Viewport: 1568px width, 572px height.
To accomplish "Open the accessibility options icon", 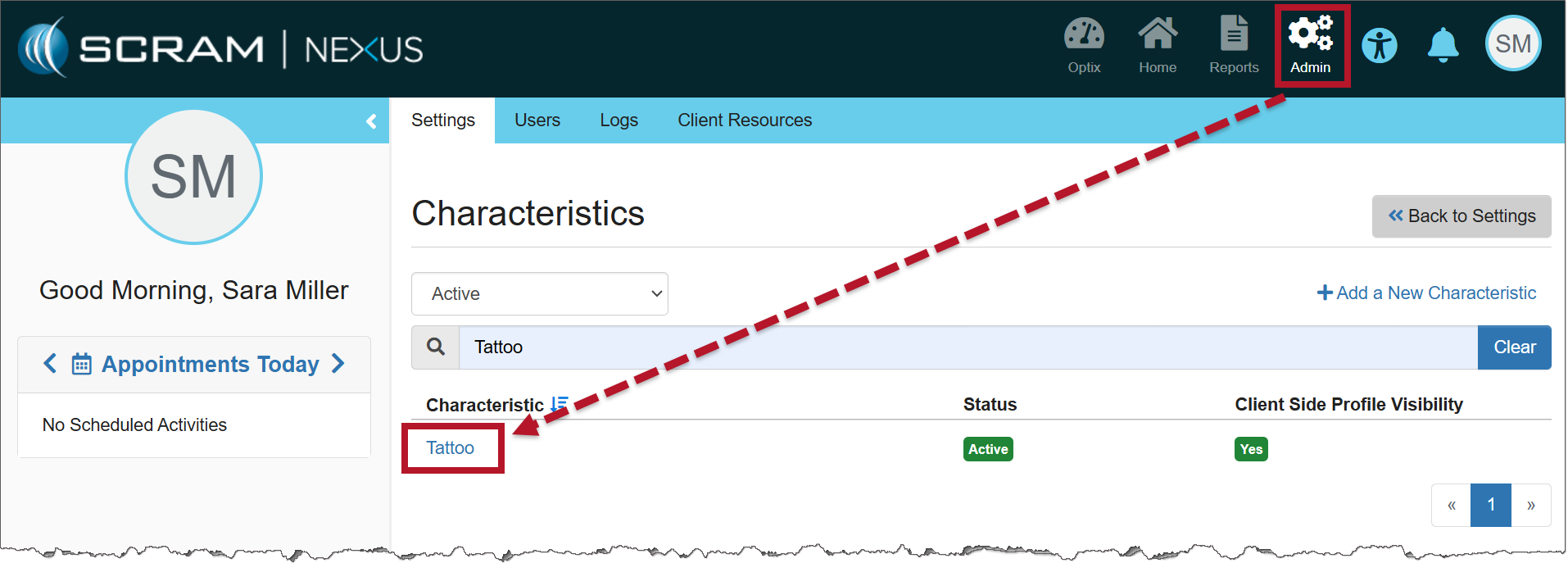I will (1380, 46).
